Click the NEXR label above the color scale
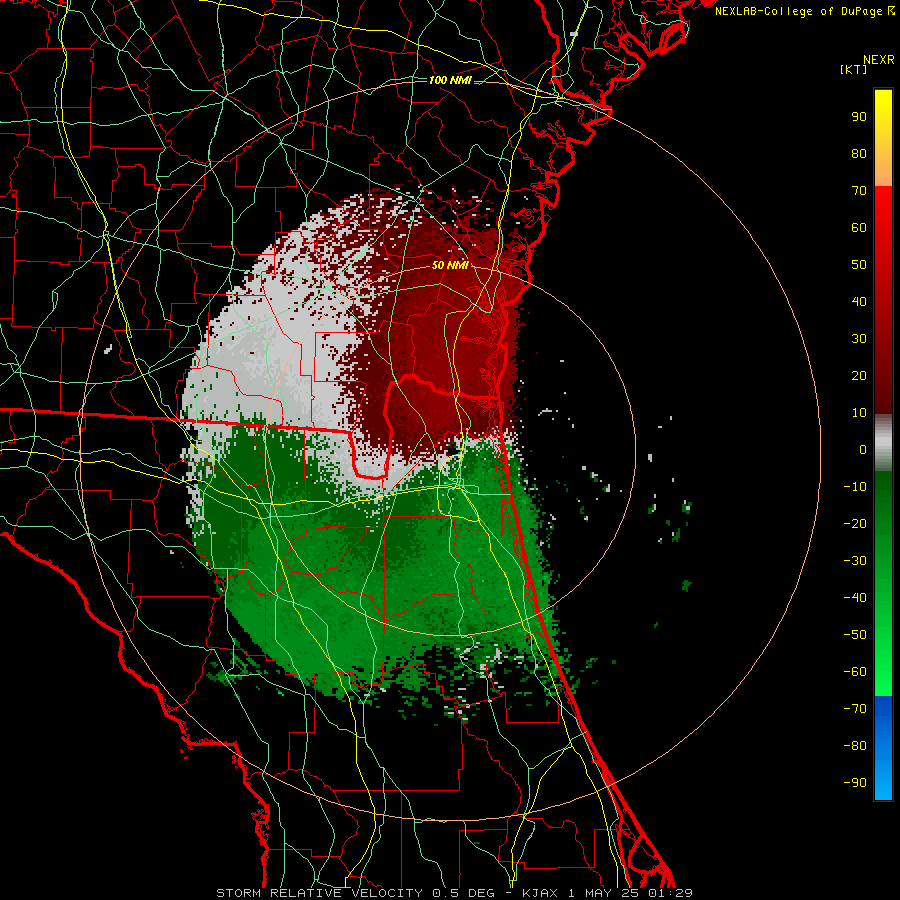This screenshot has height=900, width=900. pyautogui.click(x=879, y=59)
